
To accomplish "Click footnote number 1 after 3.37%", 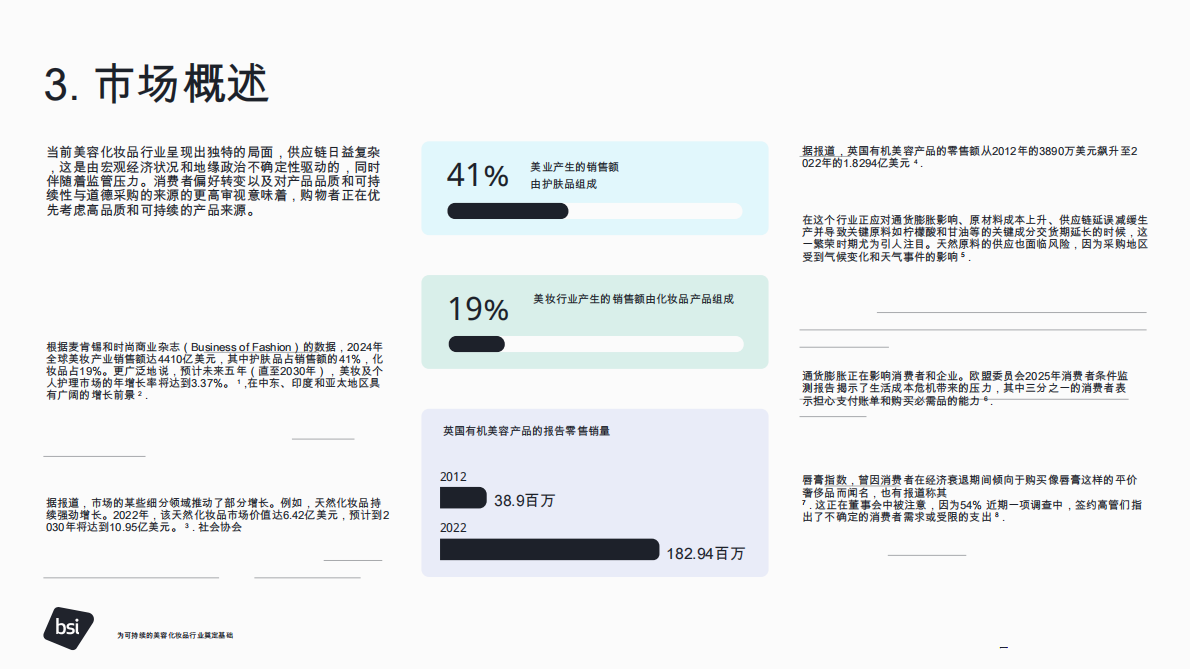I will 239,382.
